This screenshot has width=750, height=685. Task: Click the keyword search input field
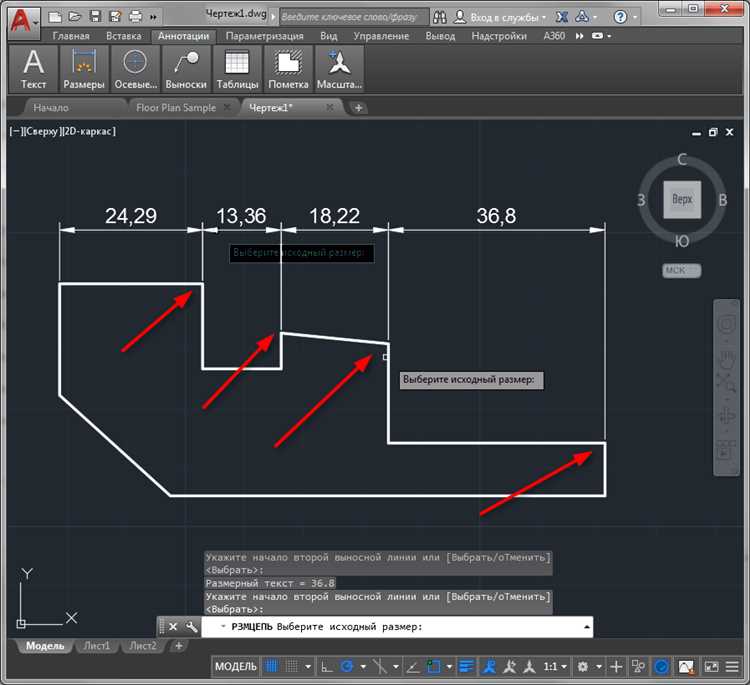354,17
